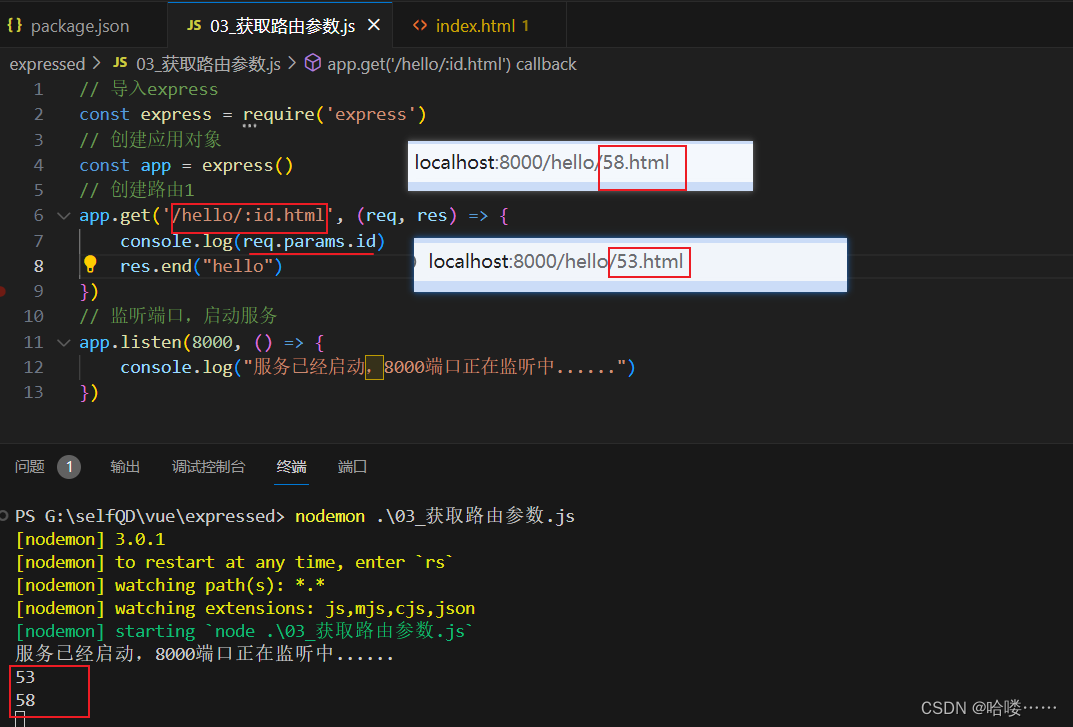
Task: Click the terminal output value 58
Action: point(25,700)
